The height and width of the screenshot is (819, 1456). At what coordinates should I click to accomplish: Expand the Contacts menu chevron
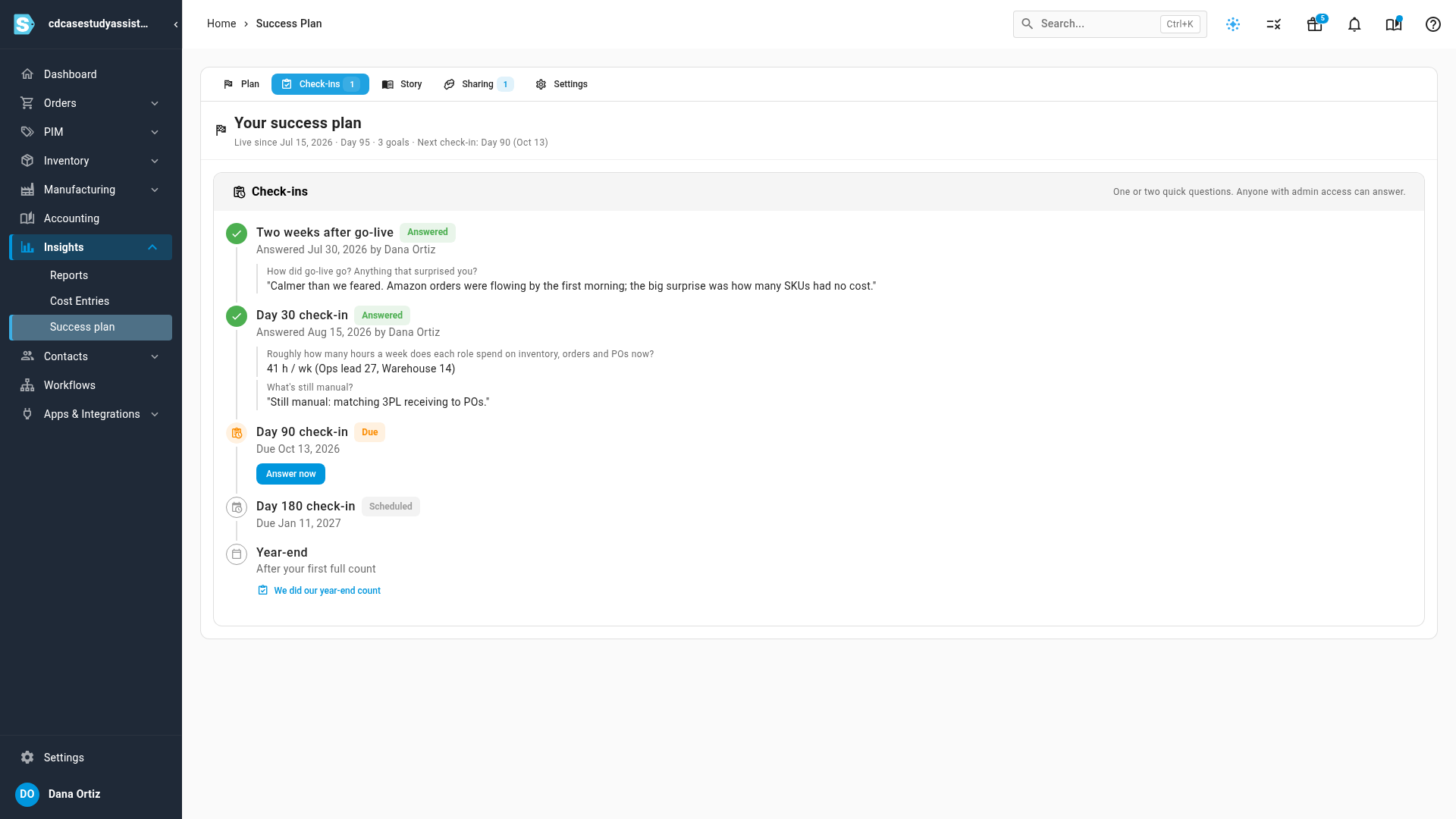click(155, 356)
